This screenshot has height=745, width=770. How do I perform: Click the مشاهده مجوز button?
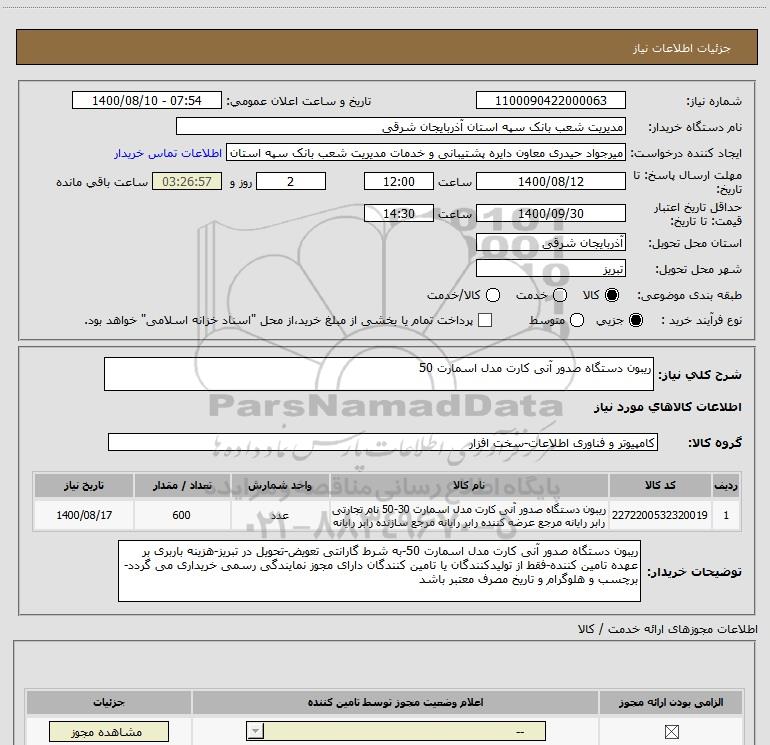pos(109,732)
